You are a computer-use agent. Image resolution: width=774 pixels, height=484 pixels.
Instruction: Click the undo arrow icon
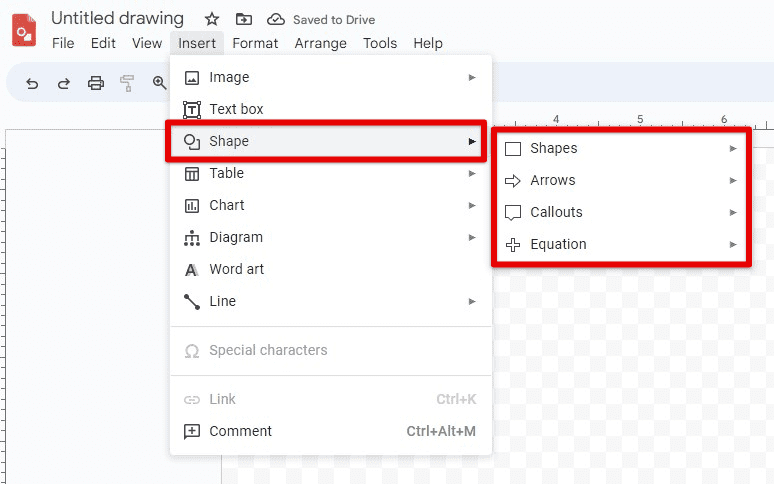32,83
